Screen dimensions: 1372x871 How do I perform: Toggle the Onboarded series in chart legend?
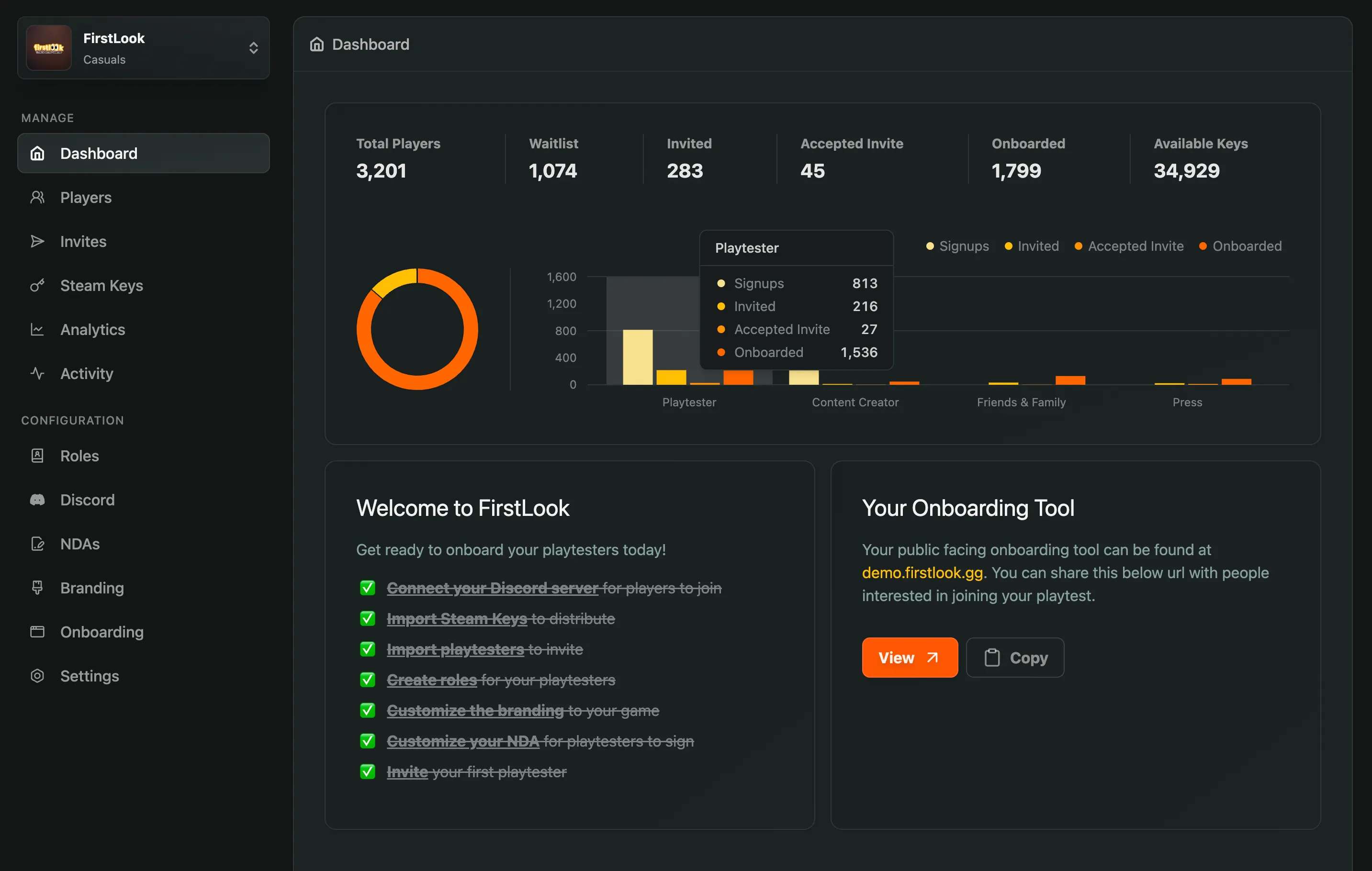pos(1240,246)
